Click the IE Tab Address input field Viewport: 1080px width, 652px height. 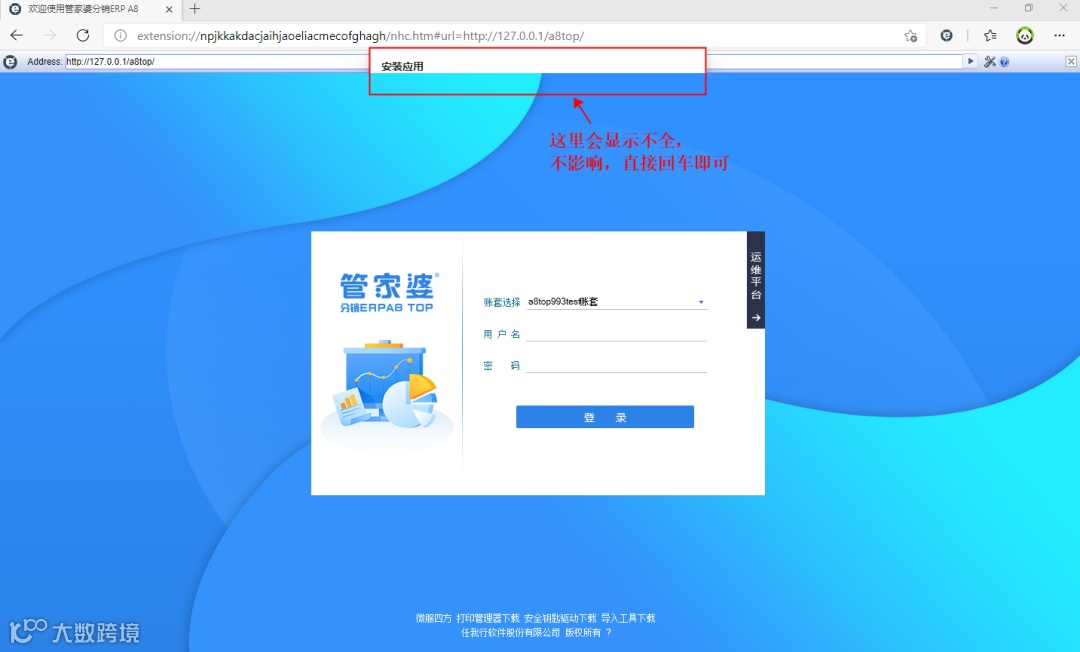click(513, 61)
